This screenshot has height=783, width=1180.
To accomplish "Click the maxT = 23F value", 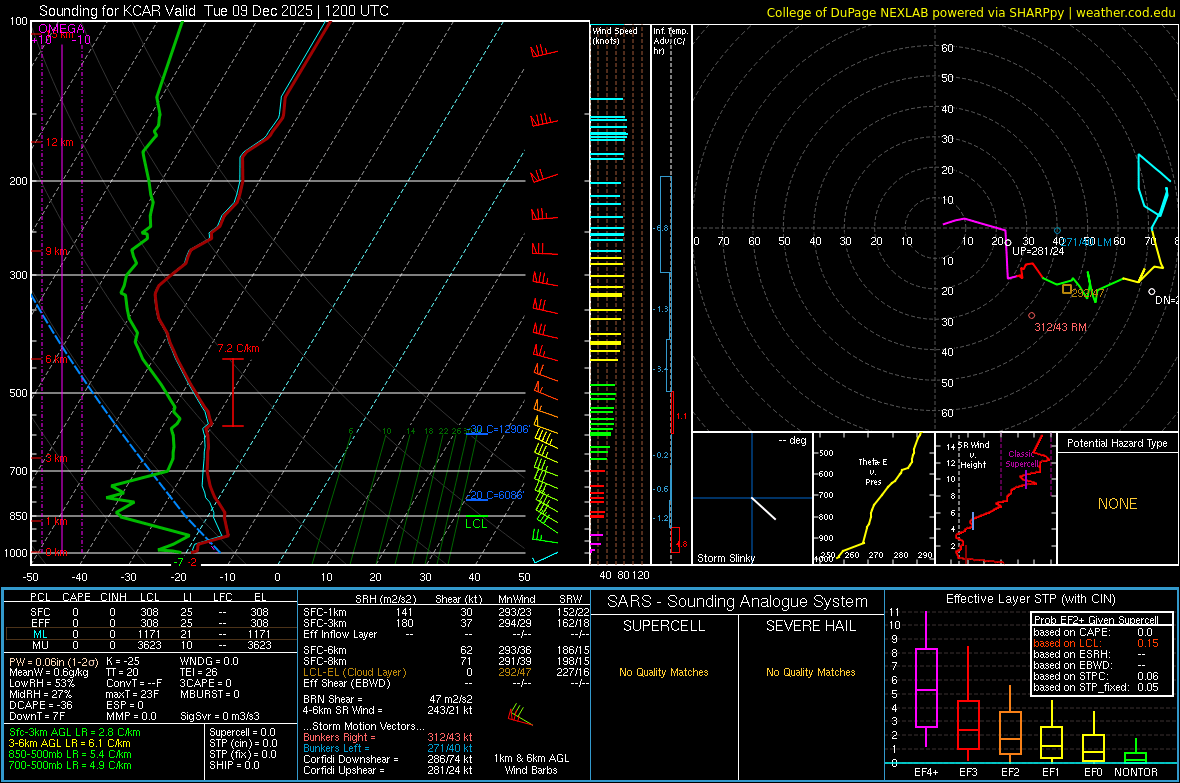I will [x=132, y=694].
